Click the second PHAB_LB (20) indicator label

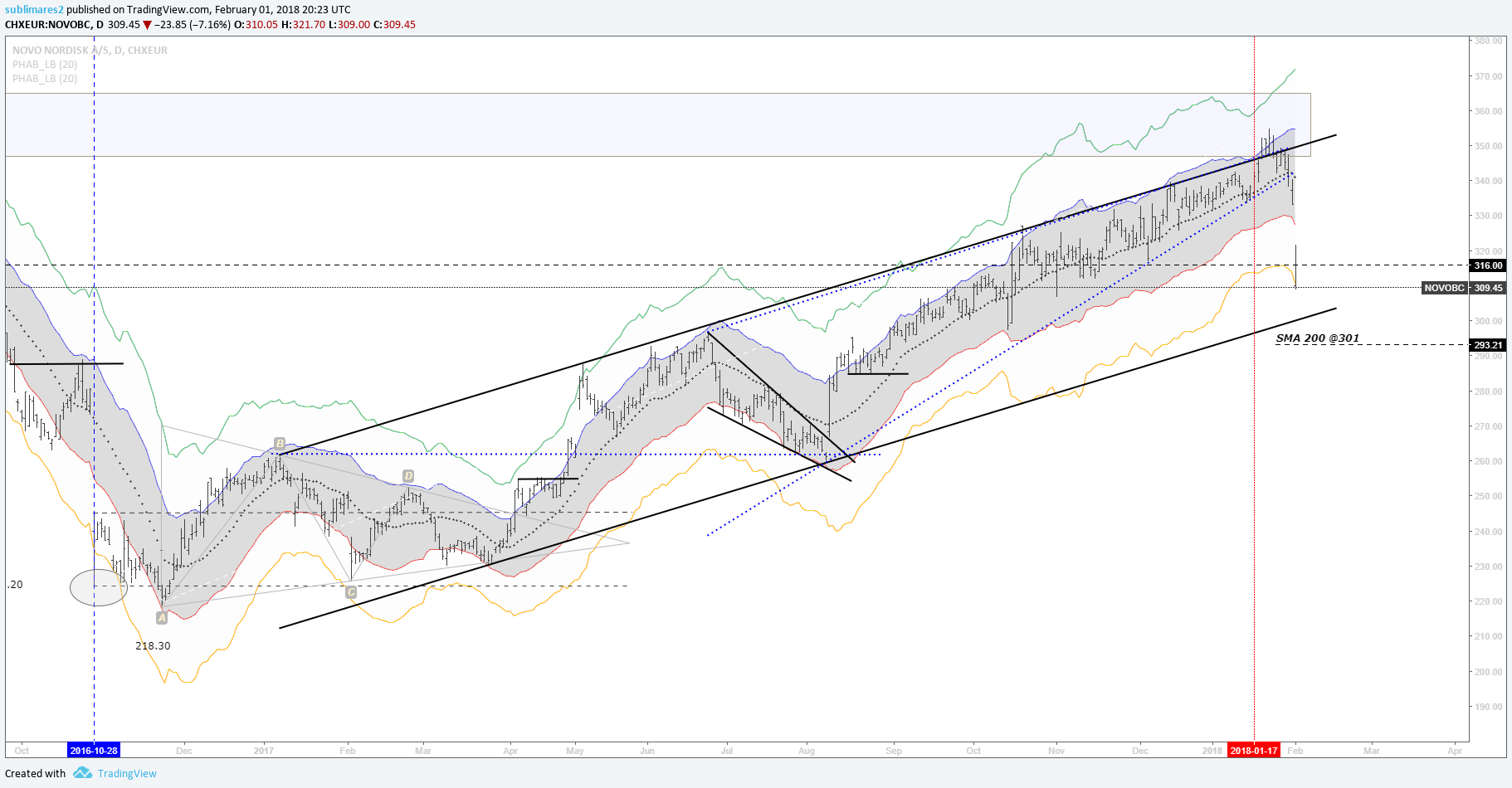tap(45, 79)
